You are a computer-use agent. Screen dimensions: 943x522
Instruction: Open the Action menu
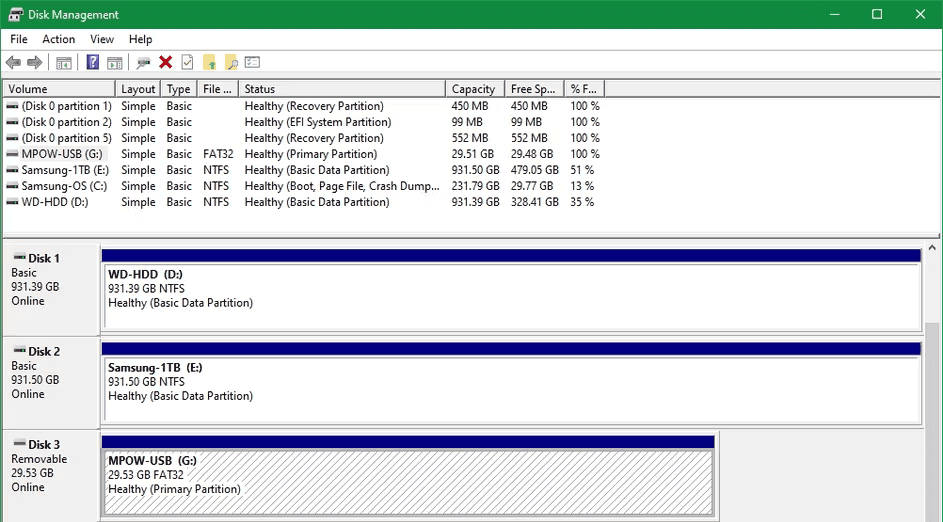point(58,39)
